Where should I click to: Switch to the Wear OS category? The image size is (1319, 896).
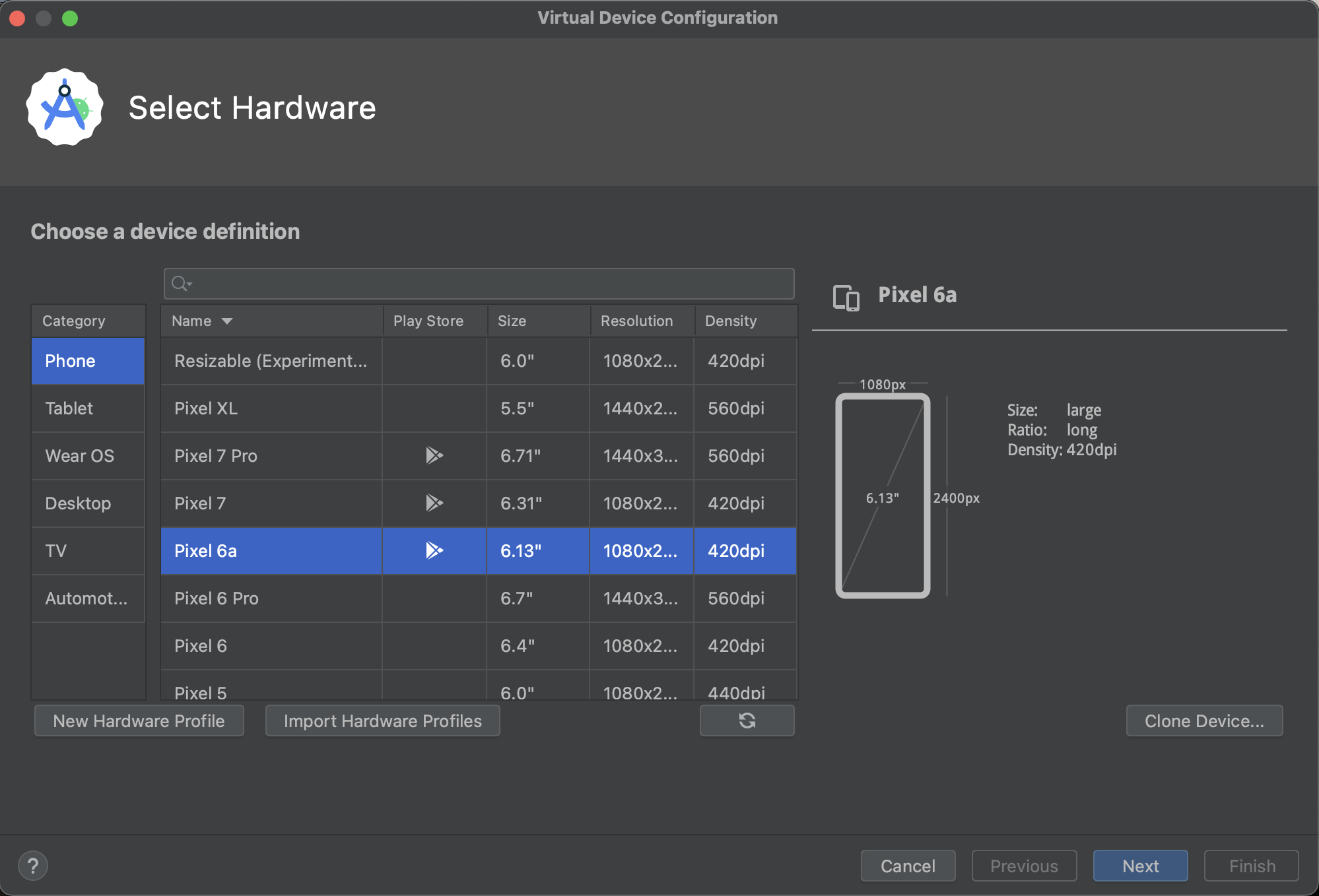click(87, 455)
